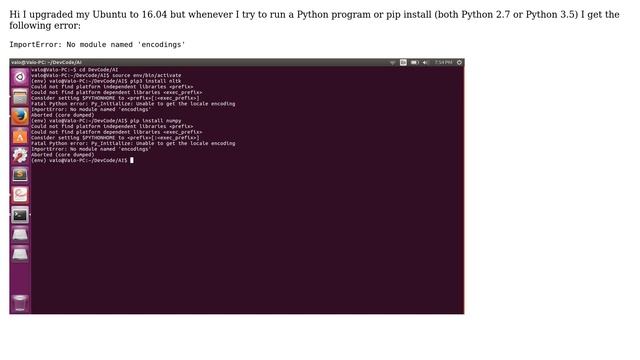
Task: Click the 'Hi I upgraded my Ubuntu' paragraph
Action: (314, 20)
